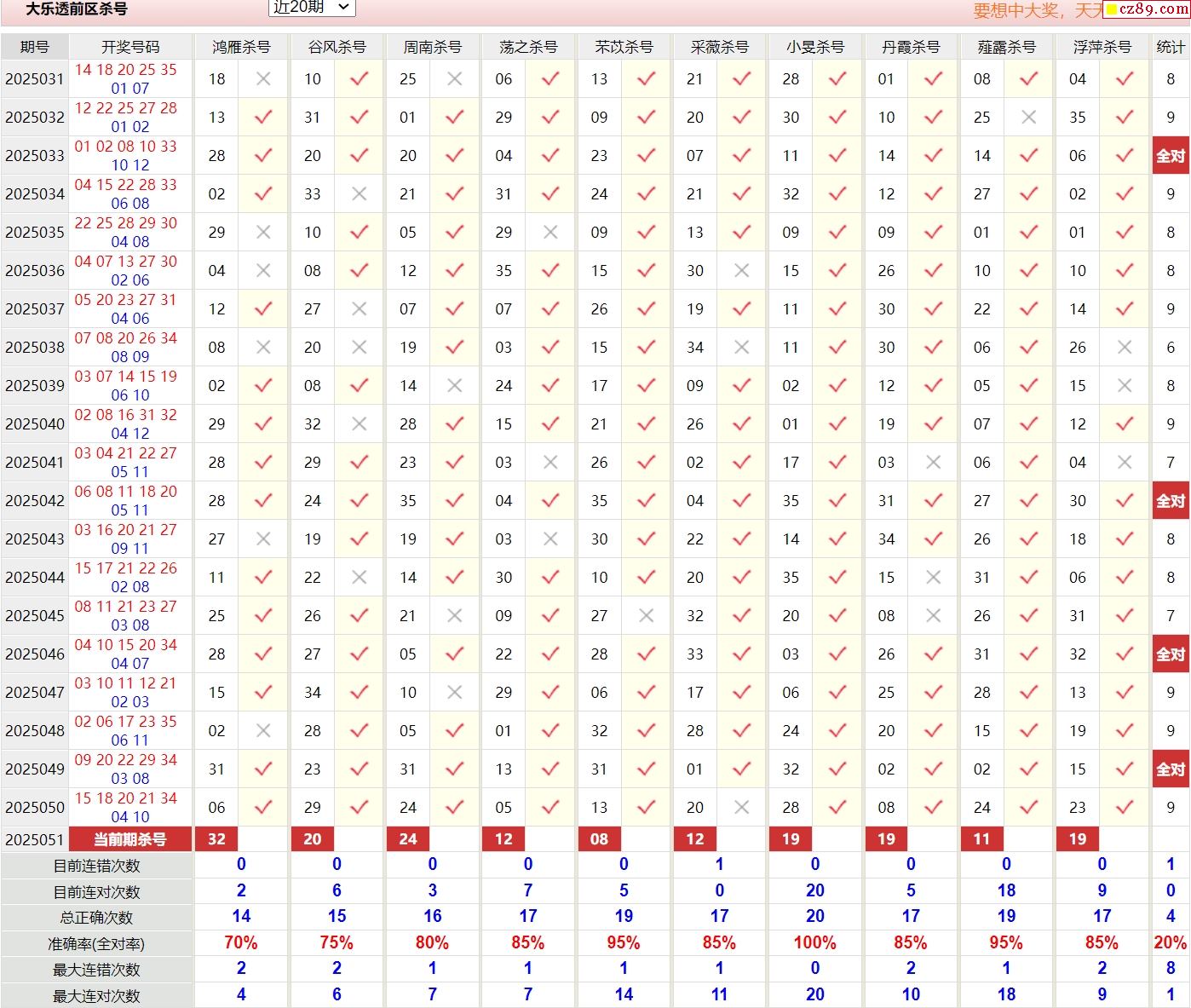Click the gray X under 采薇杀号 for 2025050
The height and width of the screenshot is (1008, 1191).
click(742, 807)
